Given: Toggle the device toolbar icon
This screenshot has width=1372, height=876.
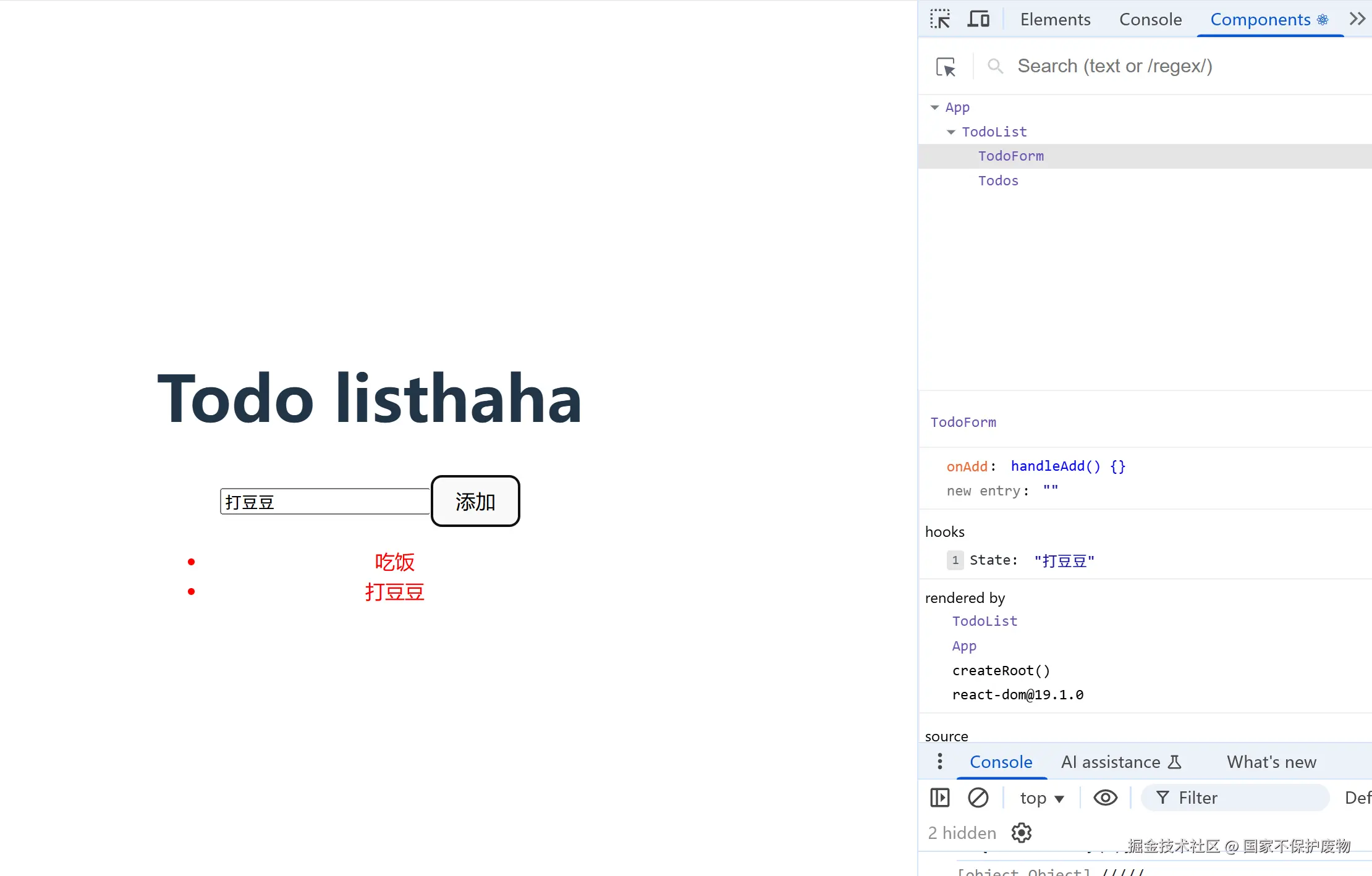Looking at the screenshot, I should click(978, 19).
